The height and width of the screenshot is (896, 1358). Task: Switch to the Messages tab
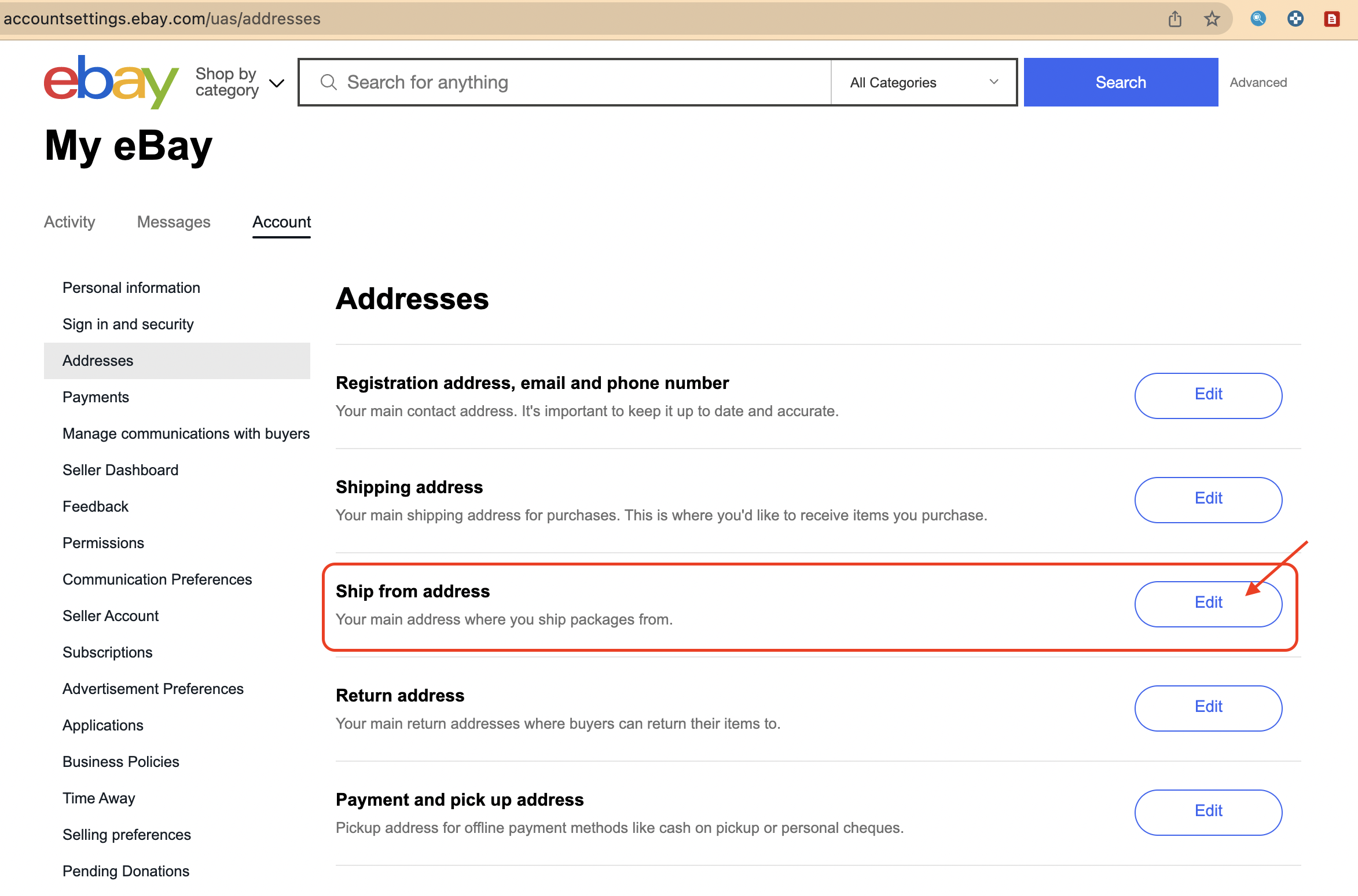pos(174,222)
